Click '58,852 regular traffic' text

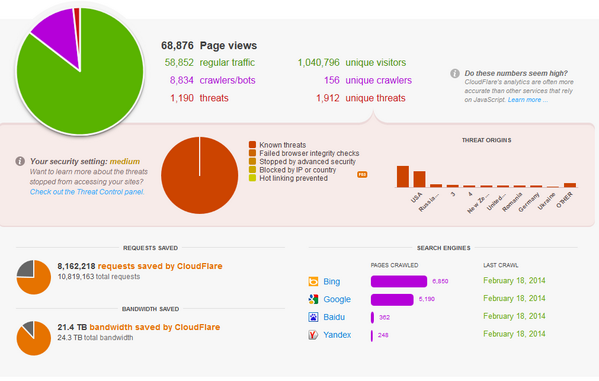[x=210, y=62]
